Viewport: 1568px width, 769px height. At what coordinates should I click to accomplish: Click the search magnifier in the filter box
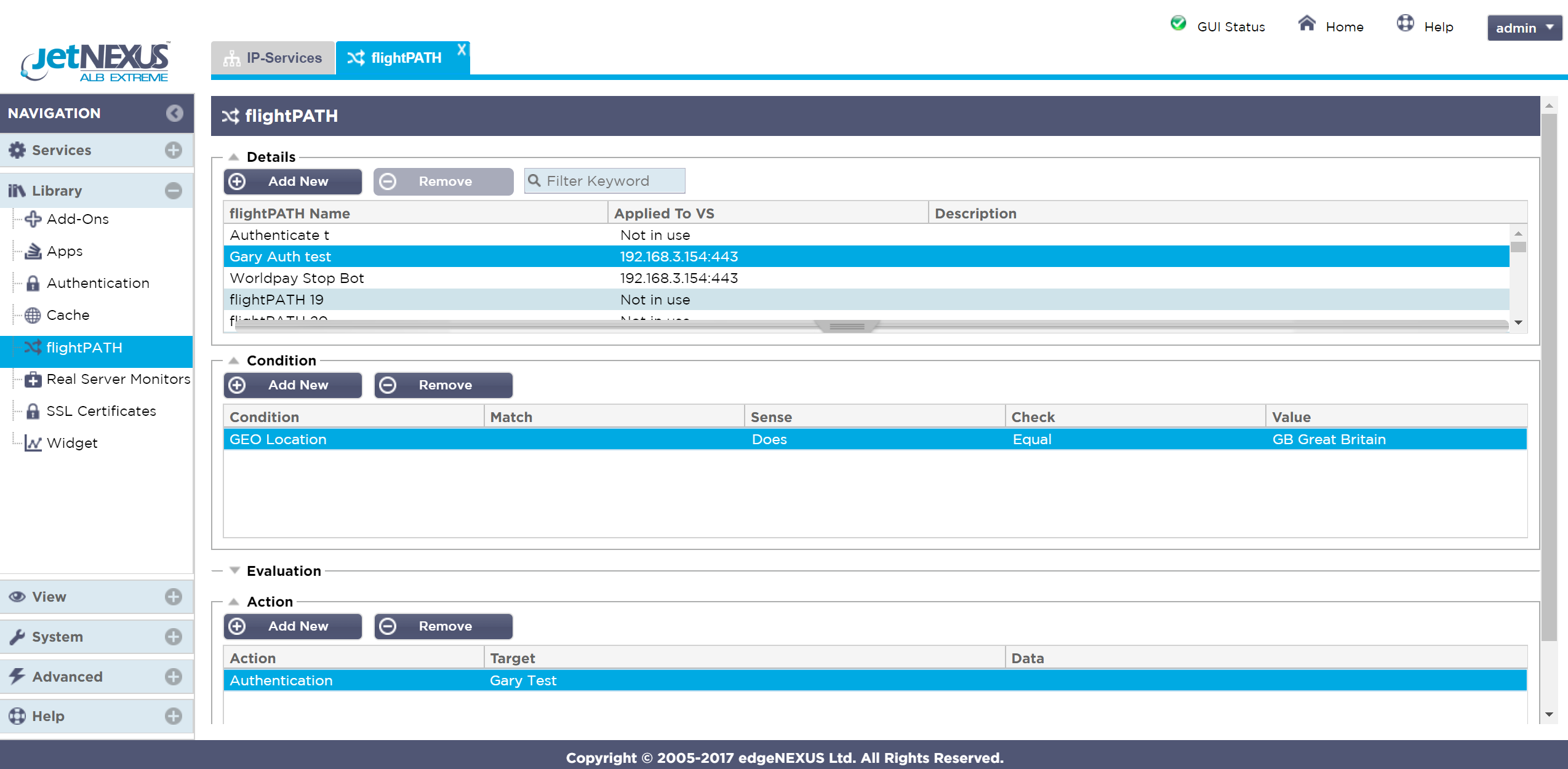point(534,180)
